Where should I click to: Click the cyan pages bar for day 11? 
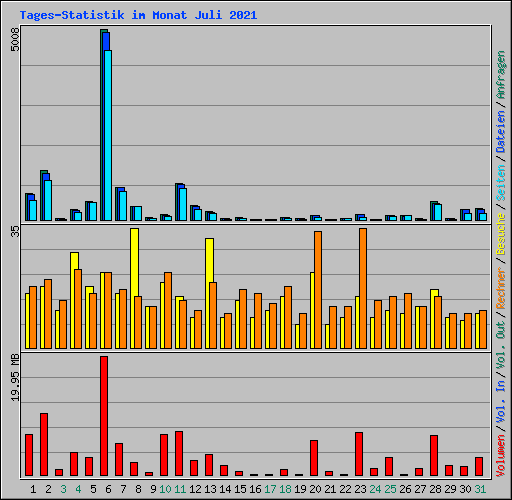[x=183, y=204]
